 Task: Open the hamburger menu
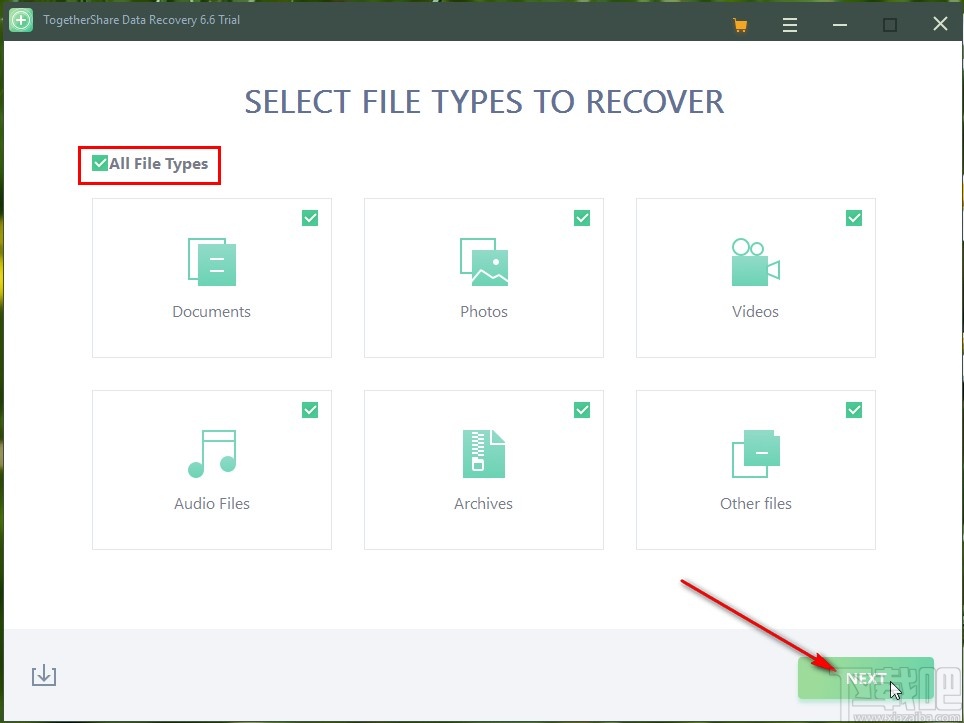[x=790, y=23]
